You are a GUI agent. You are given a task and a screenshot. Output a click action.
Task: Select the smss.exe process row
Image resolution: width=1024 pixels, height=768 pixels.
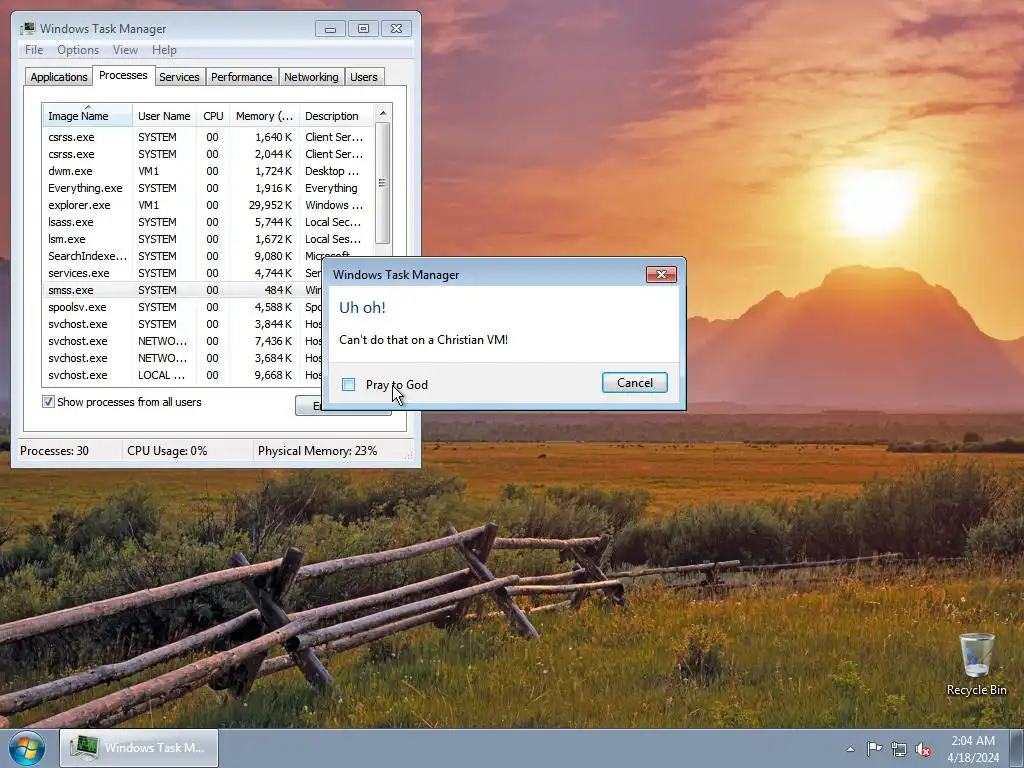pos(183,290)
